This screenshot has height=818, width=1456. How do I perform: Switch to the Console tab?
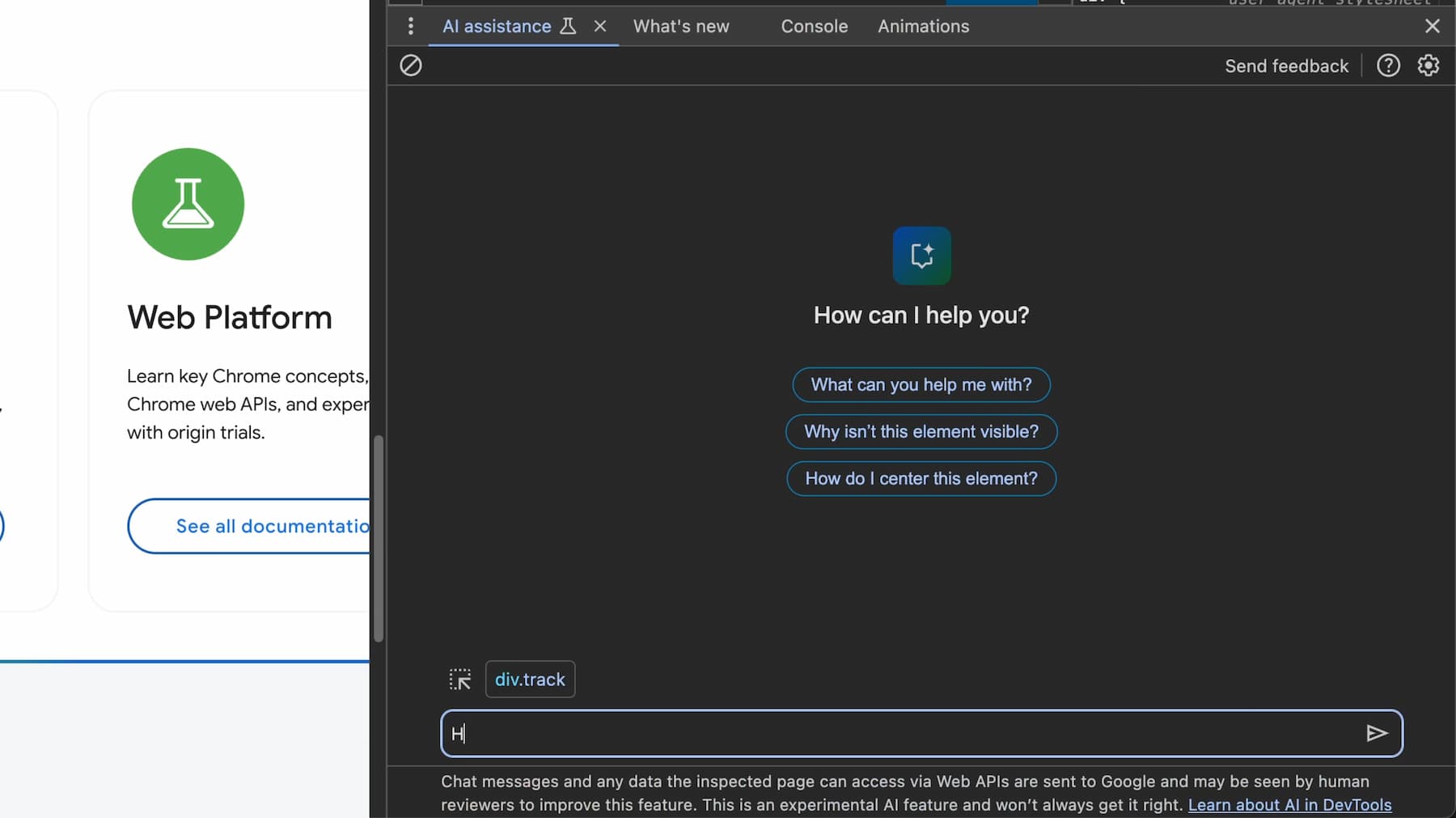coord(814,26)
